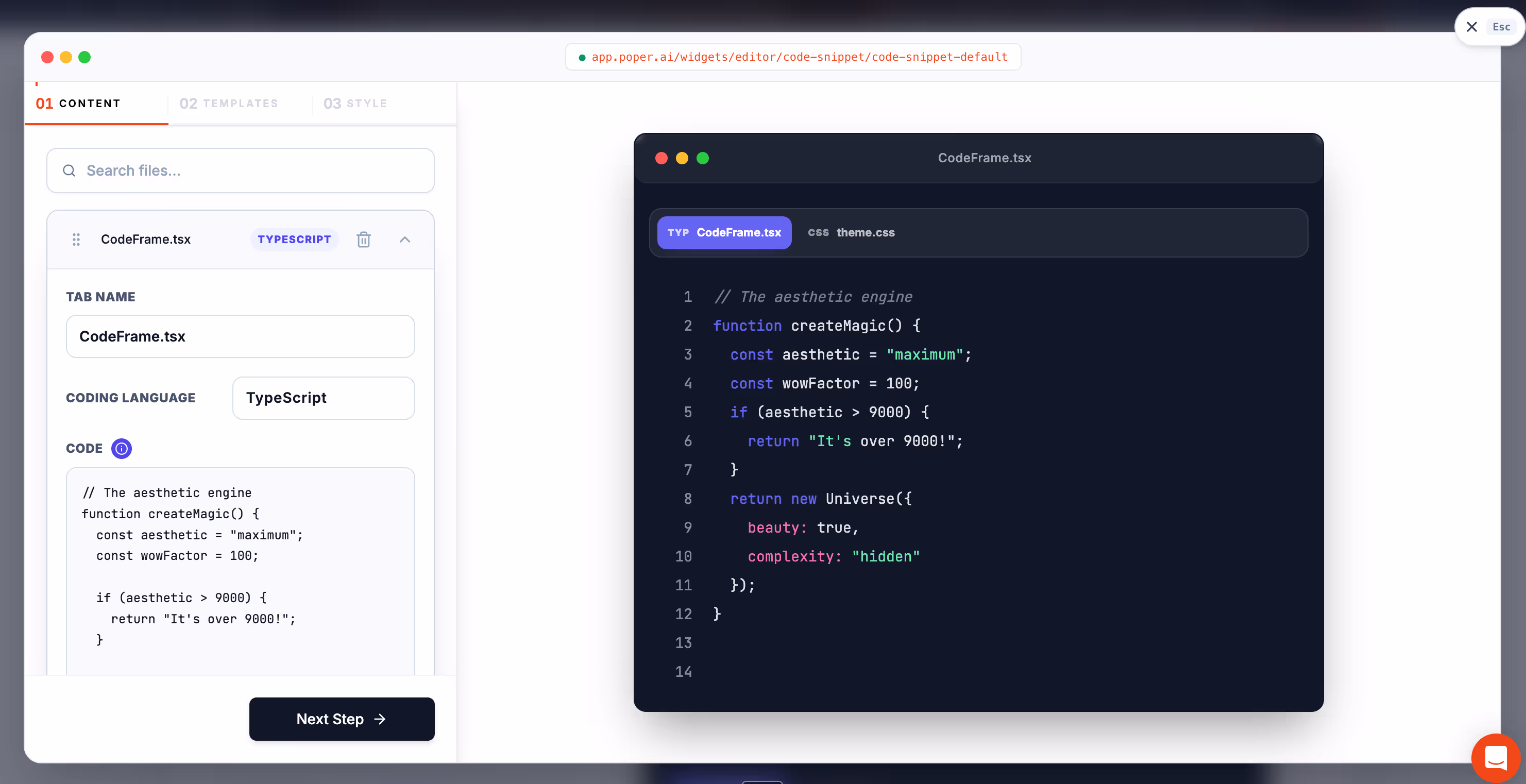Click the red window dot of editor frame
This screenshot has width=1526, height=784.
[x=47, y=57]
